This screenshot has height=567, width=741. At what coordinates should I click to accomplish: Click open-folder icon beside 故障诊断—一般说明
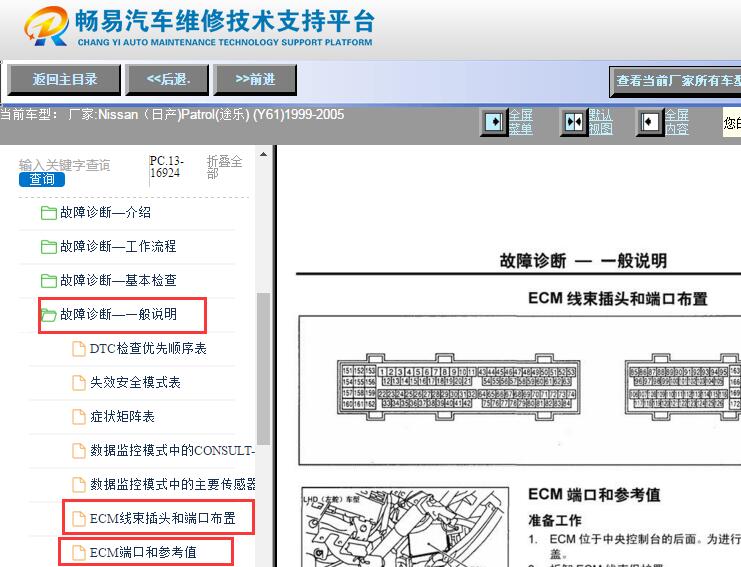pos(48,315)
